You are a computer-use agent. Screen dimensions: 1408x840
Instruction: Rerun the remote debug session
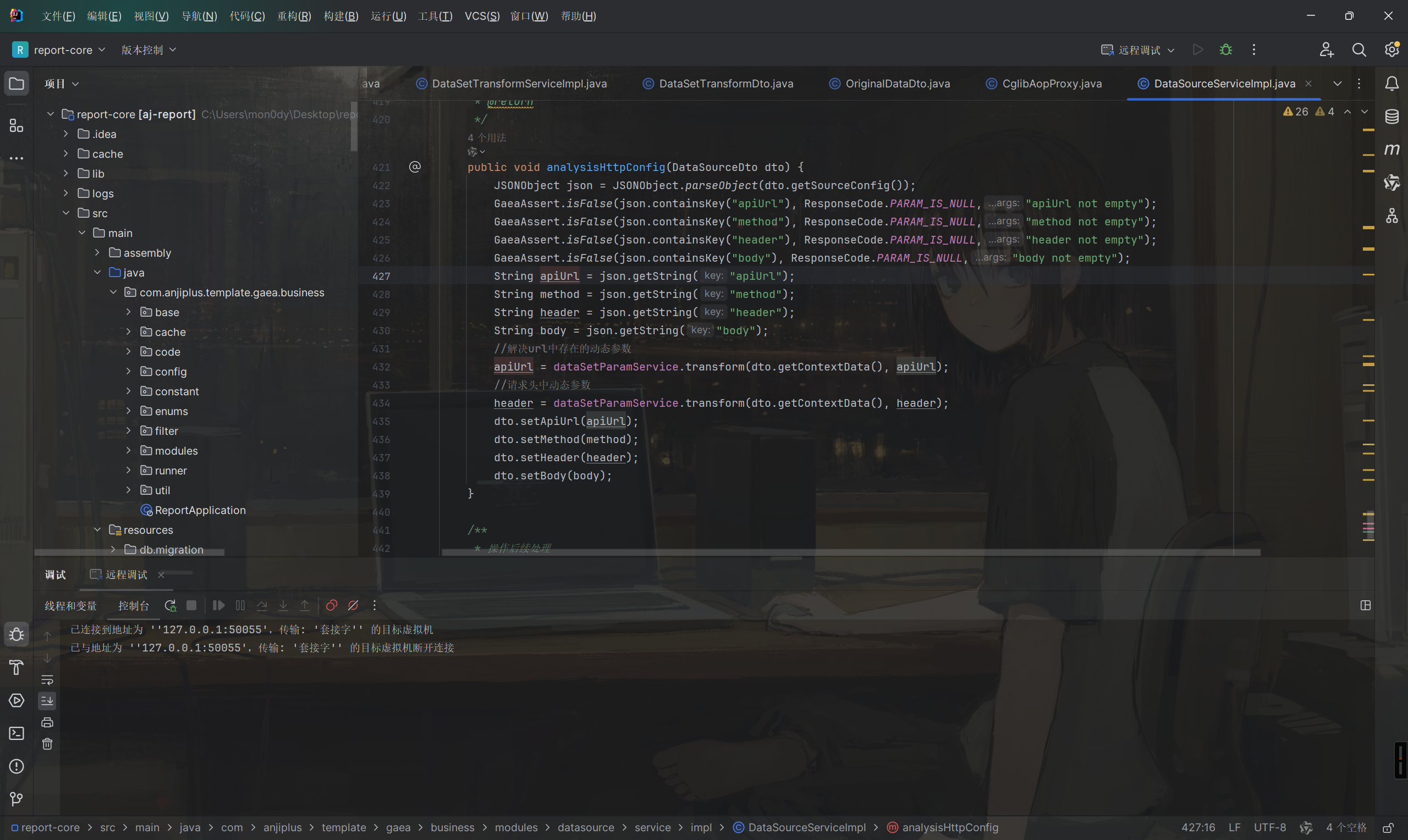[170, 606]
